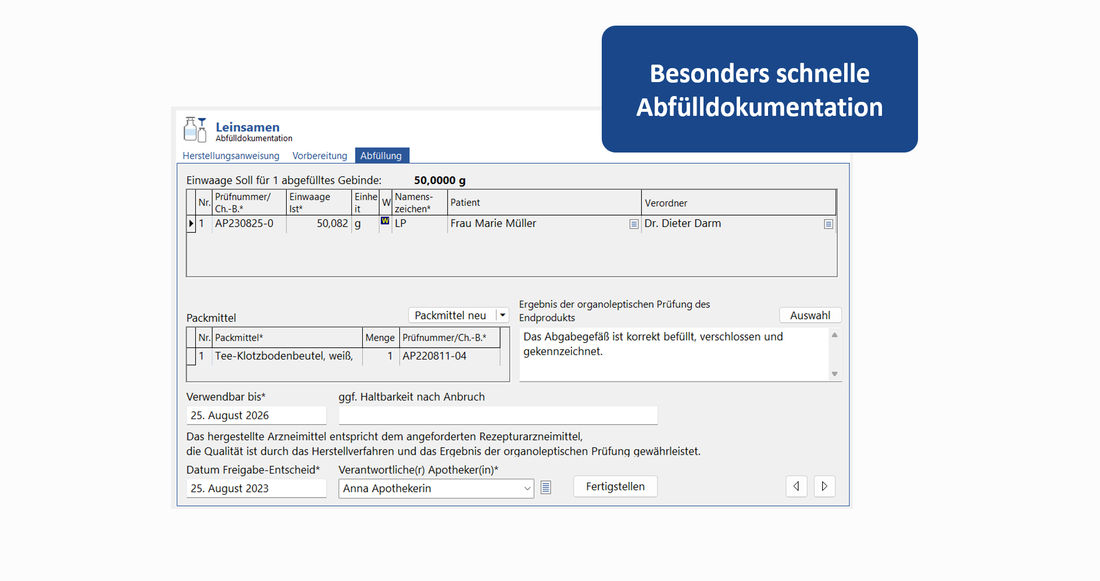This screenshot has height=581, width=1100.
Task: Click the Patient column header
Action: [x=544, y=203]
